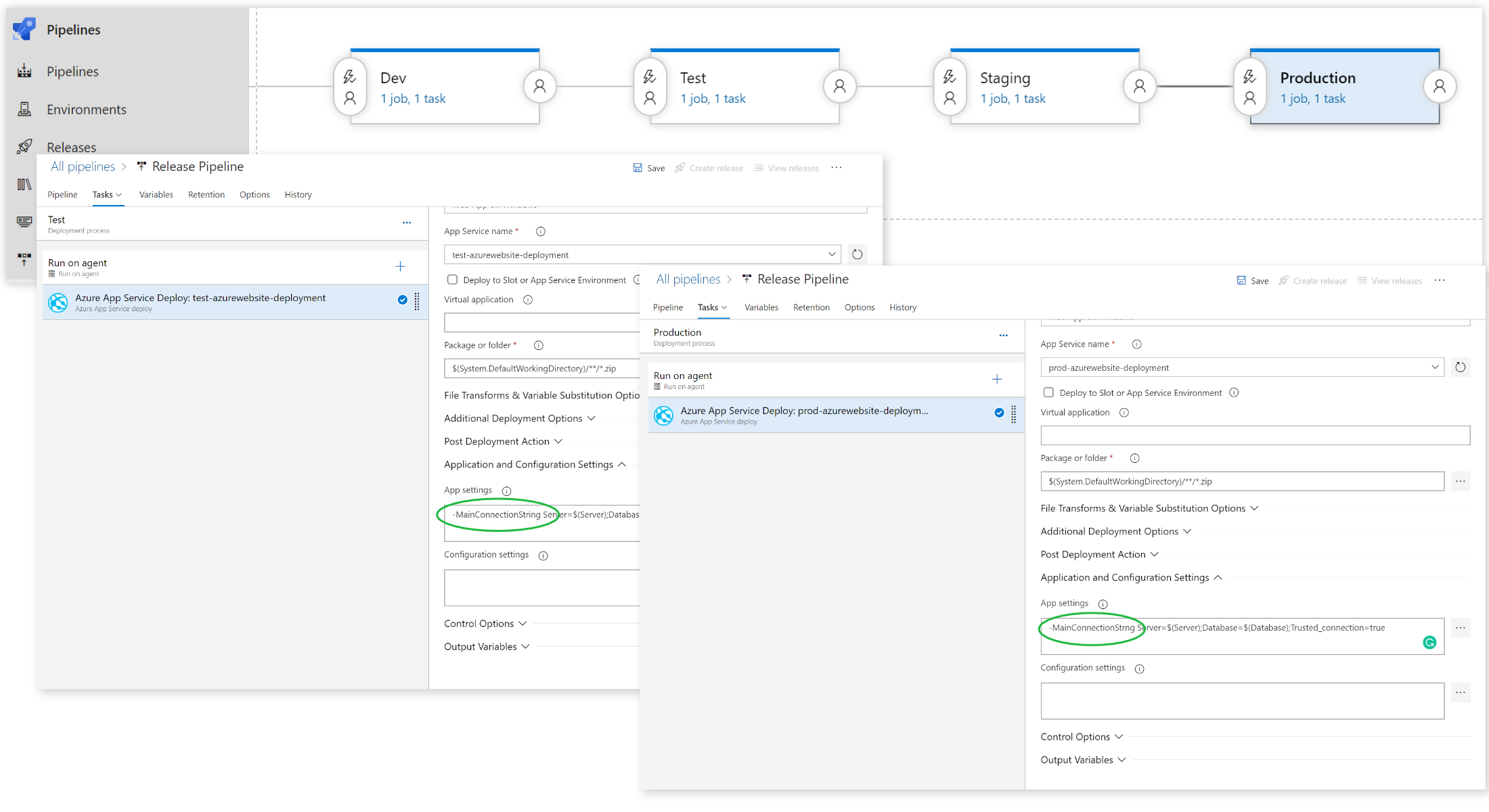Click the Releases rocket icon

click(24, 146)
